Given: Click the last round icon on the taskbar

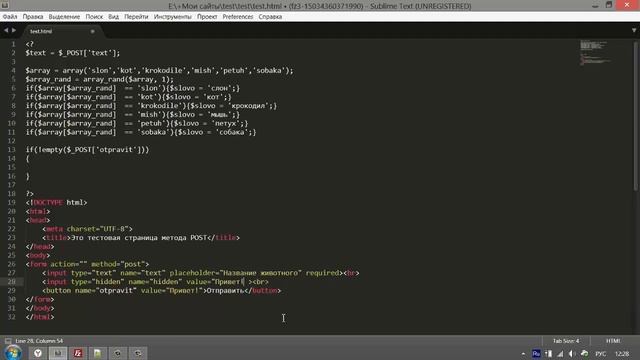Looking at the screenshot, I should [138, 353].
